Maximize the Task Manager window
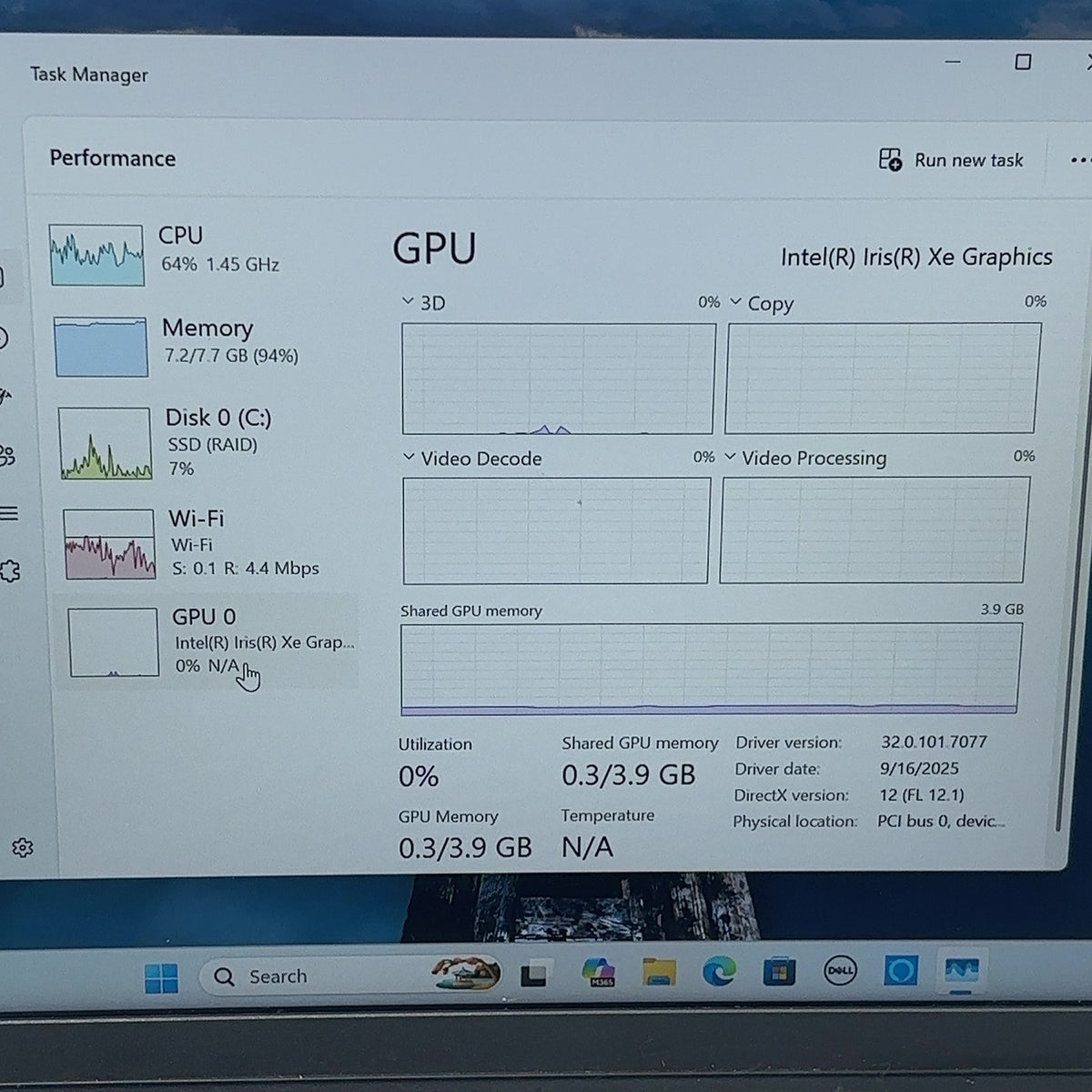 (x=1023, y=62)
